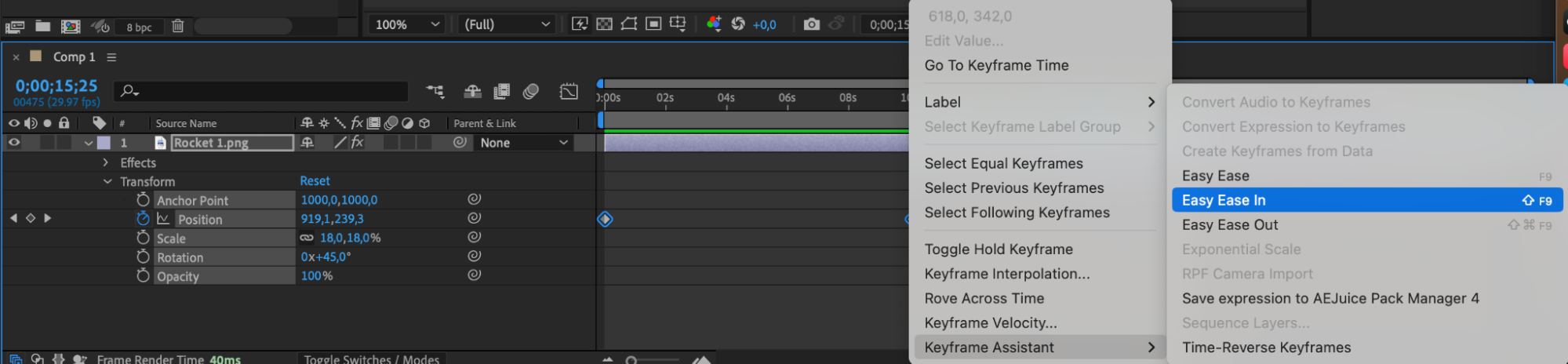Toggle the Scale constrain proportions link
The height and width of the screenshot is (364, 1568).
pos(307,238)
